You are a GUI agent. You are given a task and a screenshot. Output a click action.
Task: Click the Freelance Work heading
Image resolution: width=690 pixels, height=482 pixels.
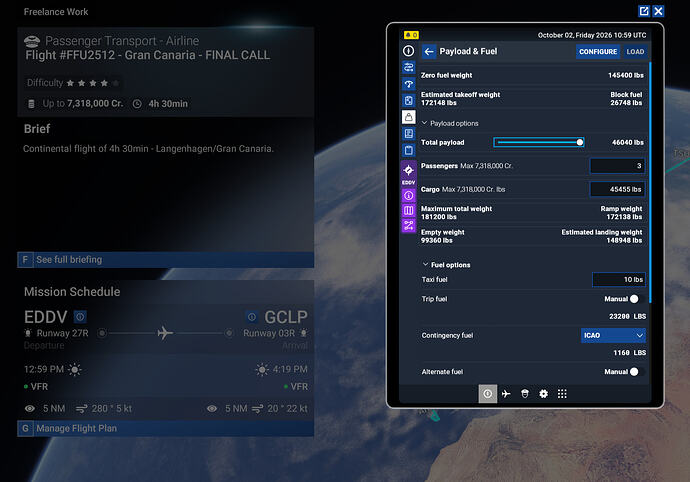click(x=56, y=12)
